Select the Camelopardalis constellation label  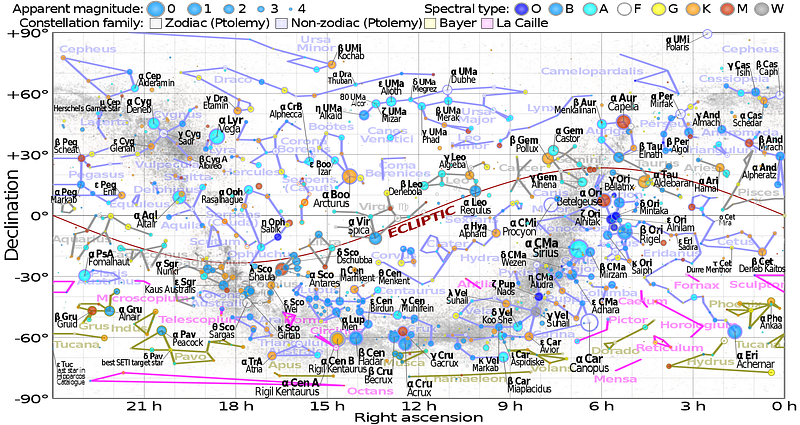592,71
